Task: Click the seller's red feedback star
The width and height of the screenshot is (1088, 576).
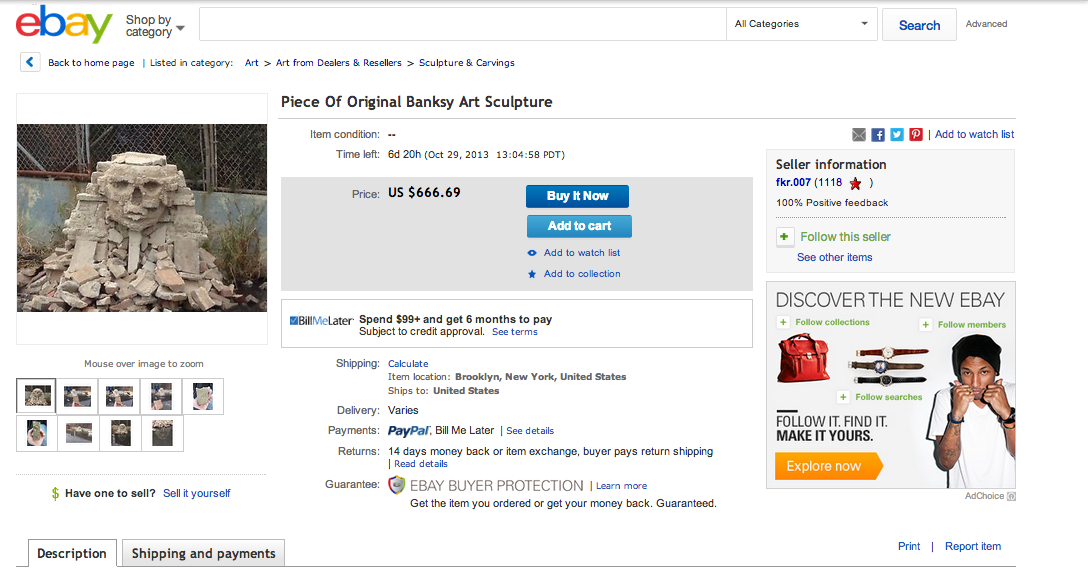Action: tap(855, 183)
